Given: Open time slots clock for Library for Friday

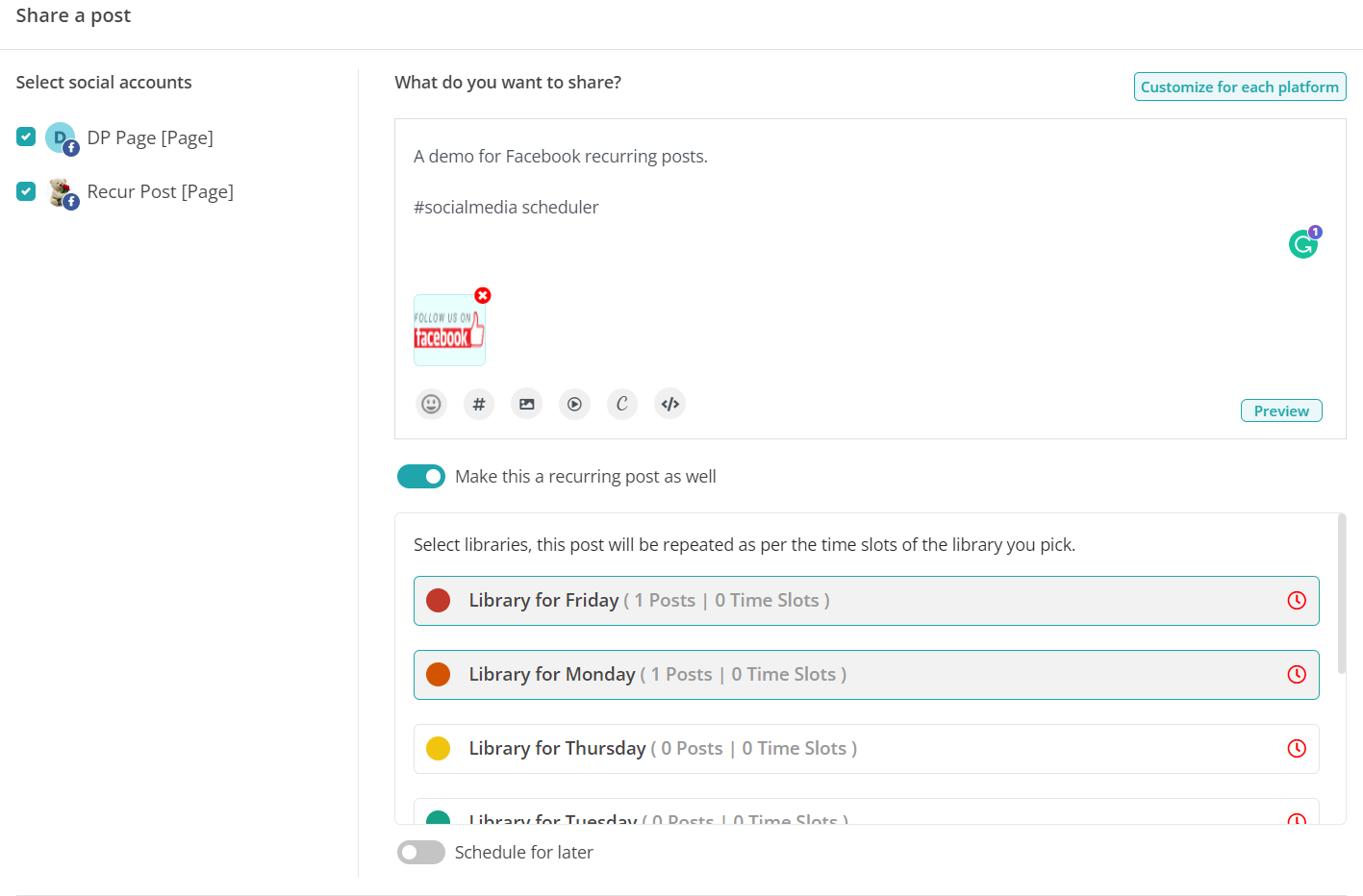Looking at the screenshot, I should pyautogui.click(x=1297, y=601).
